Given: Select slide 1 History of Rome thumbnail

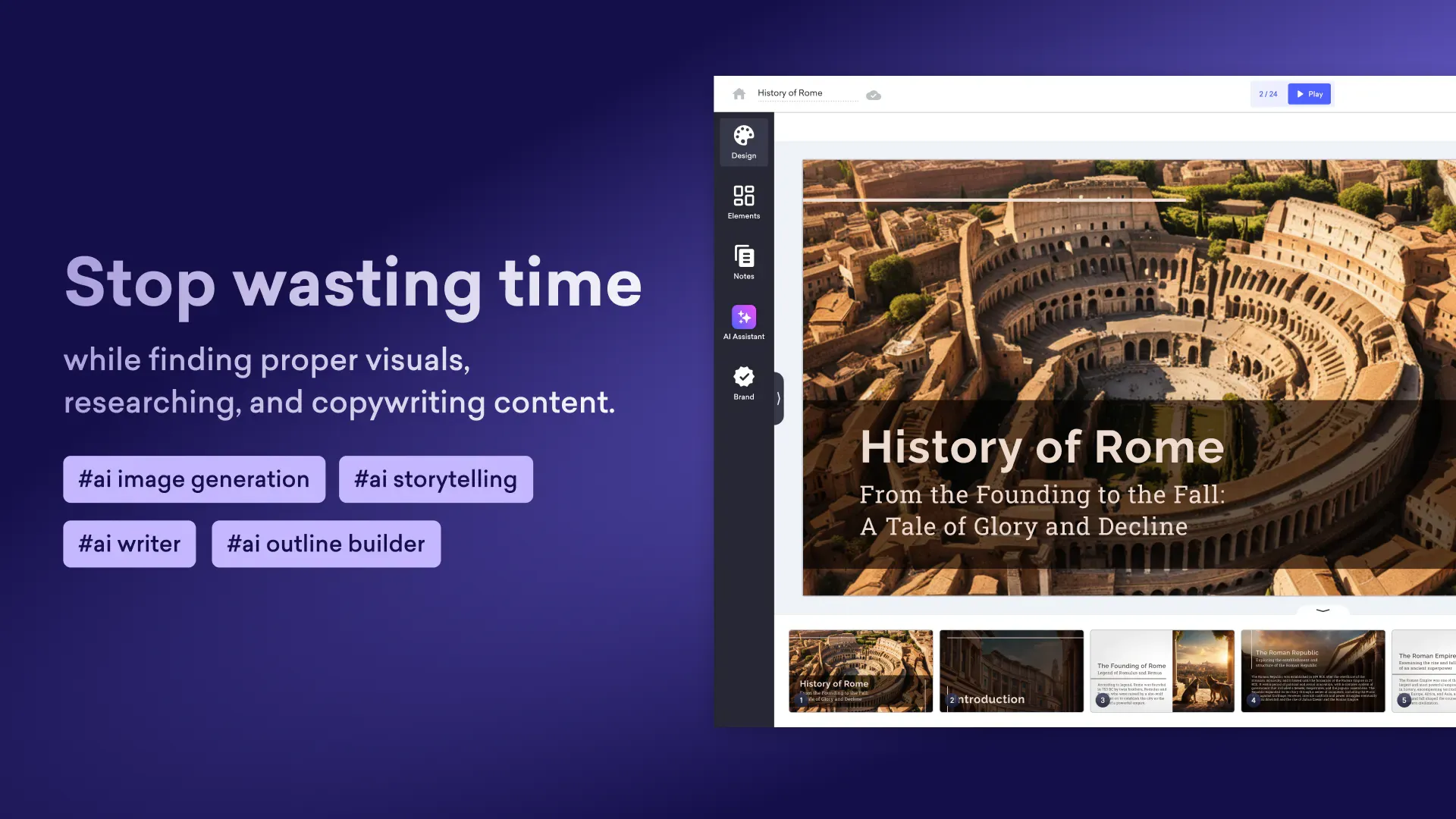Looking at the screenshot, I should [x=861, y=670].
